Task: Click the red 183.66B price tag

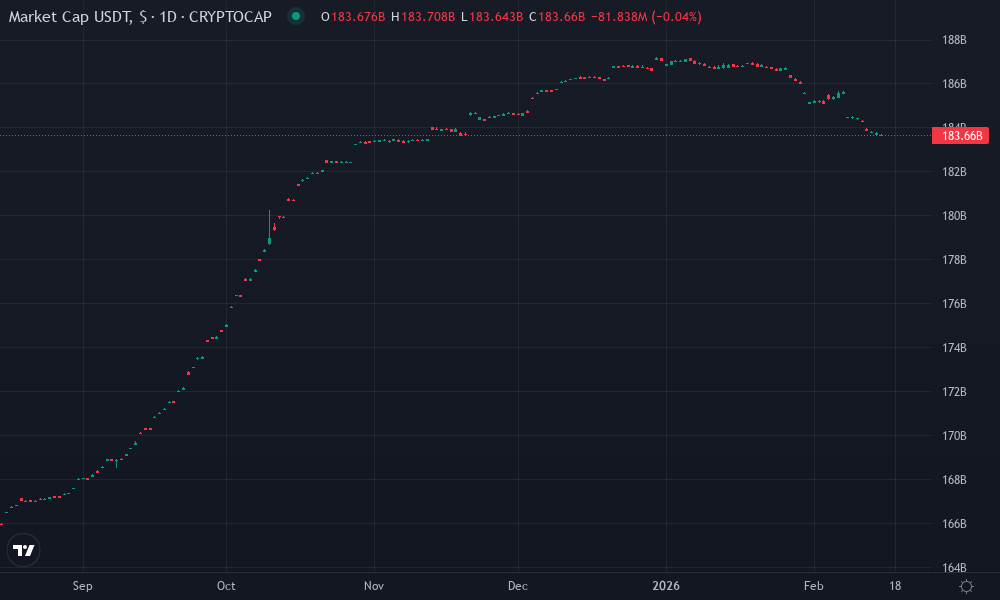Action: coord(959,135)
